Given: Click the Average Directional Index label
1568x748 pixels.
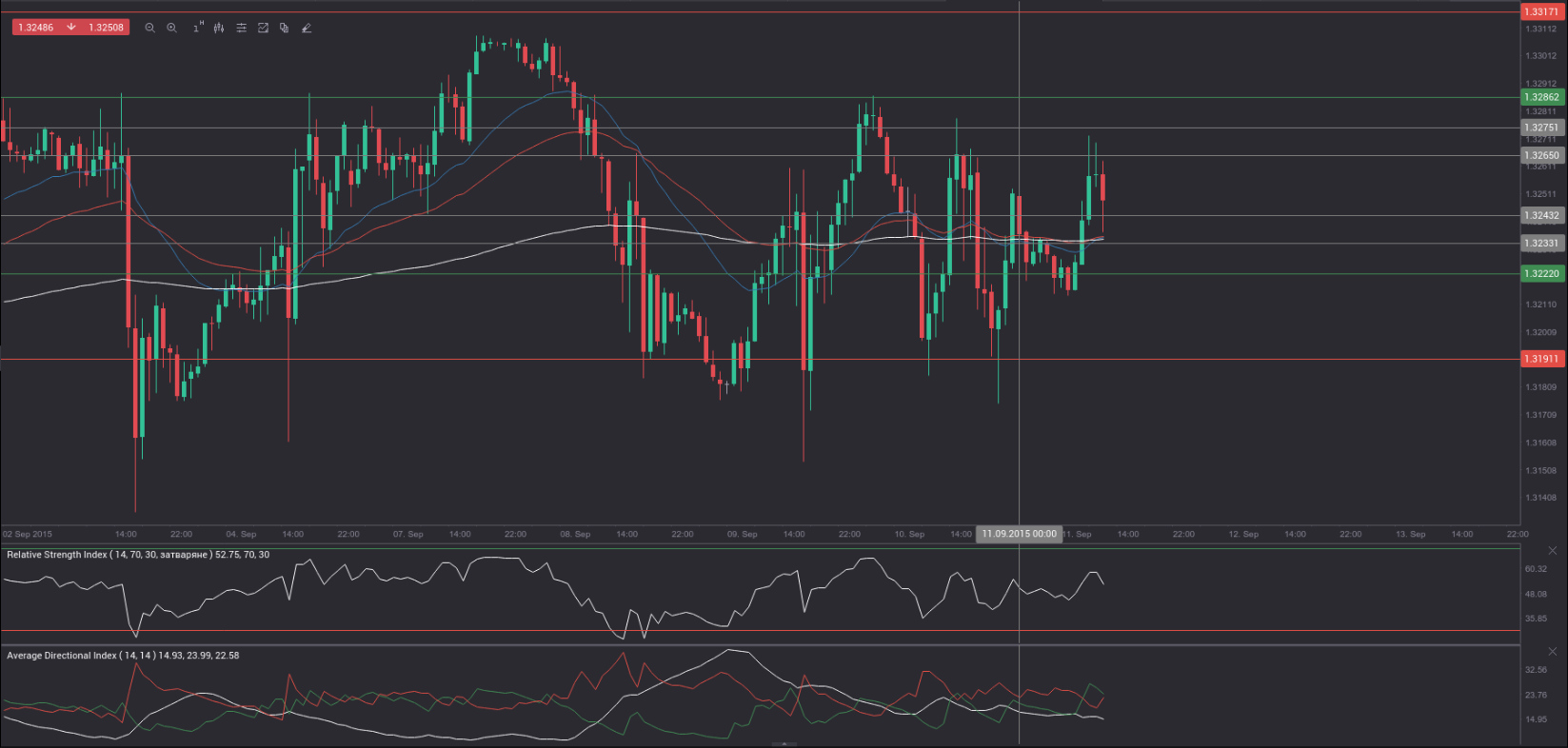Looking at the screenshot, I should (122, 656).
